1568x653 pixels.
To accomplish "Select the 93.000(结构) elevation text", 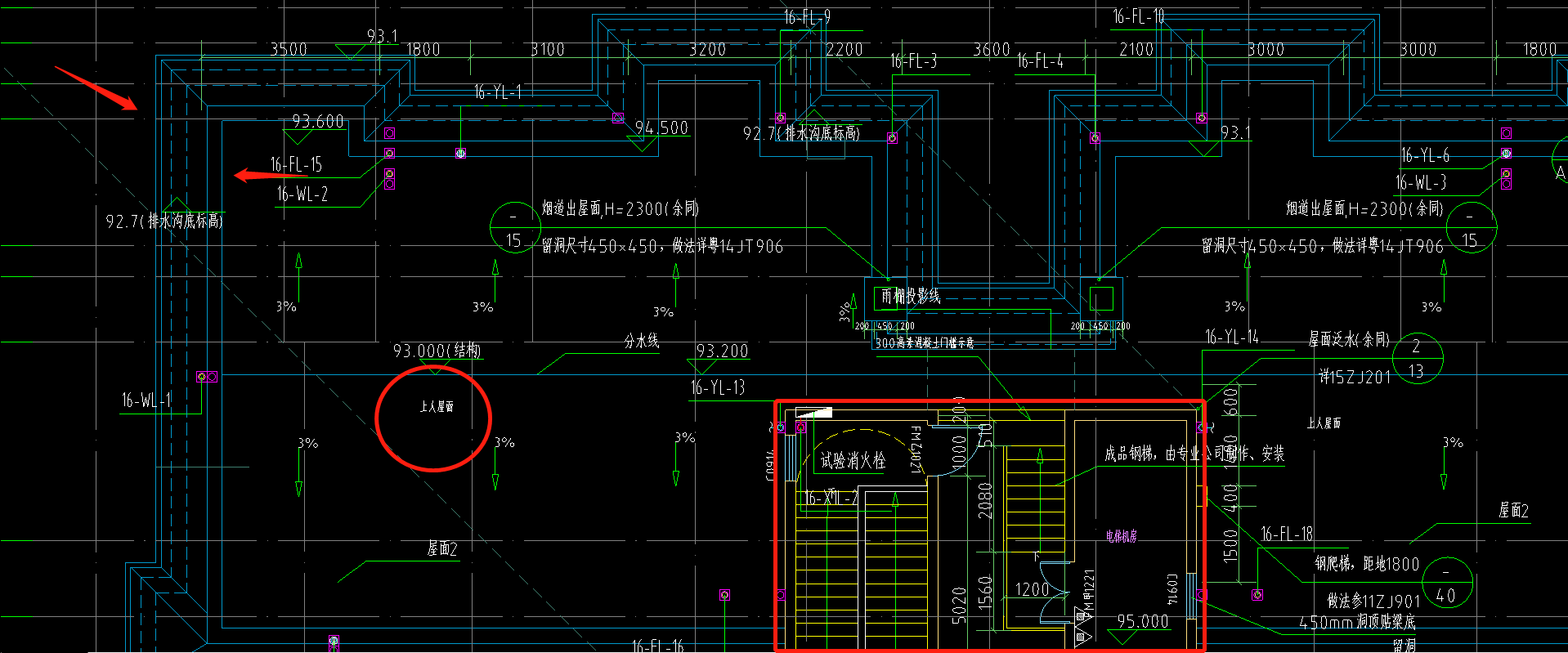I will tap(437, 351).
